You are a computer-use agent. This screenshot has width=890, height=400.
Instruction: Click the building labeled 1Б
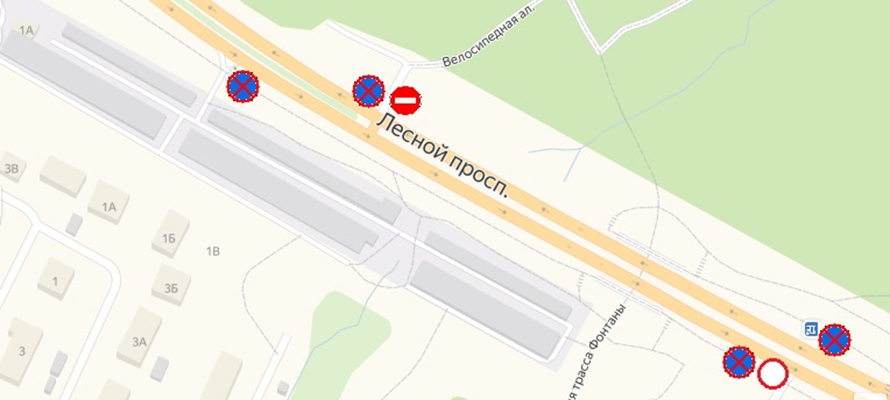[x=170, y=235]
